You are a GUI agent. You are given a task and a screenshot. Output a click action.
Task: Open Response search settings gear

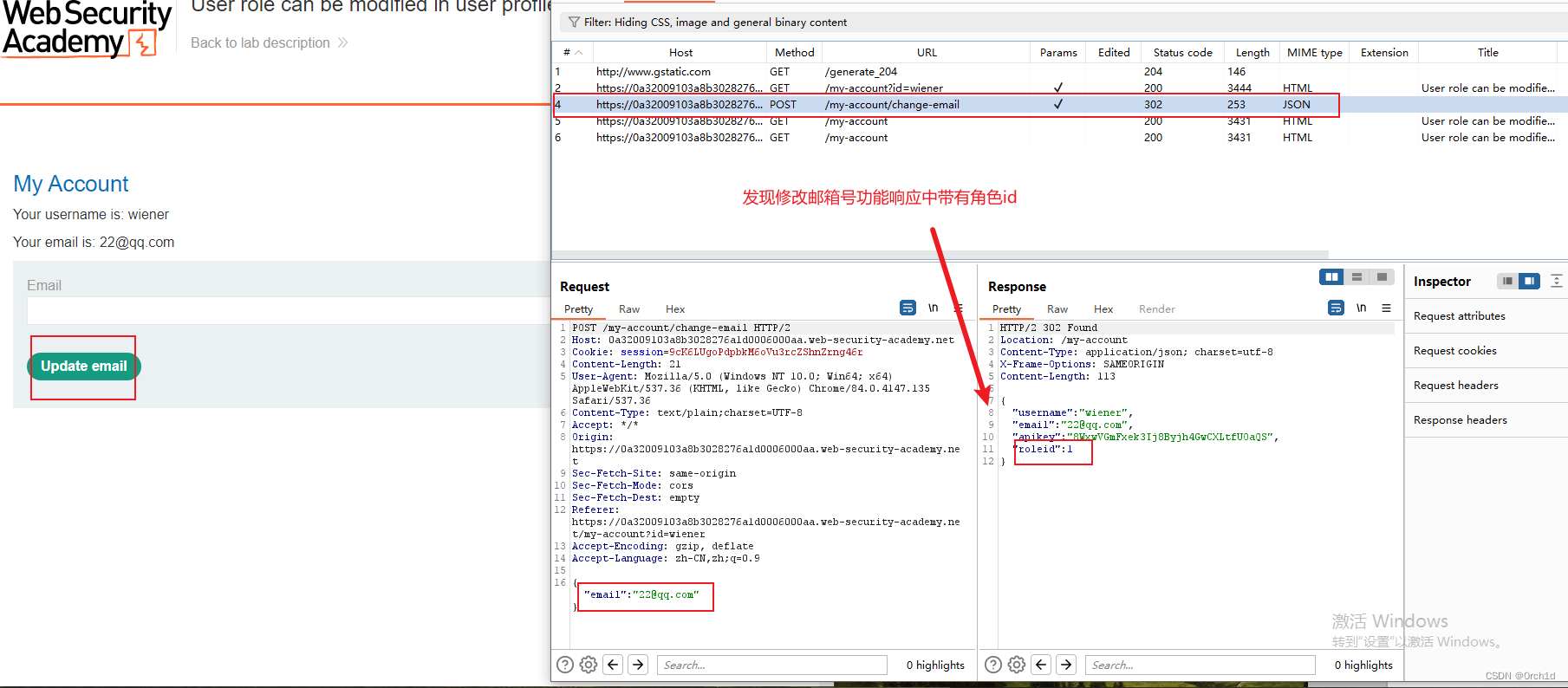(1017, 665)
